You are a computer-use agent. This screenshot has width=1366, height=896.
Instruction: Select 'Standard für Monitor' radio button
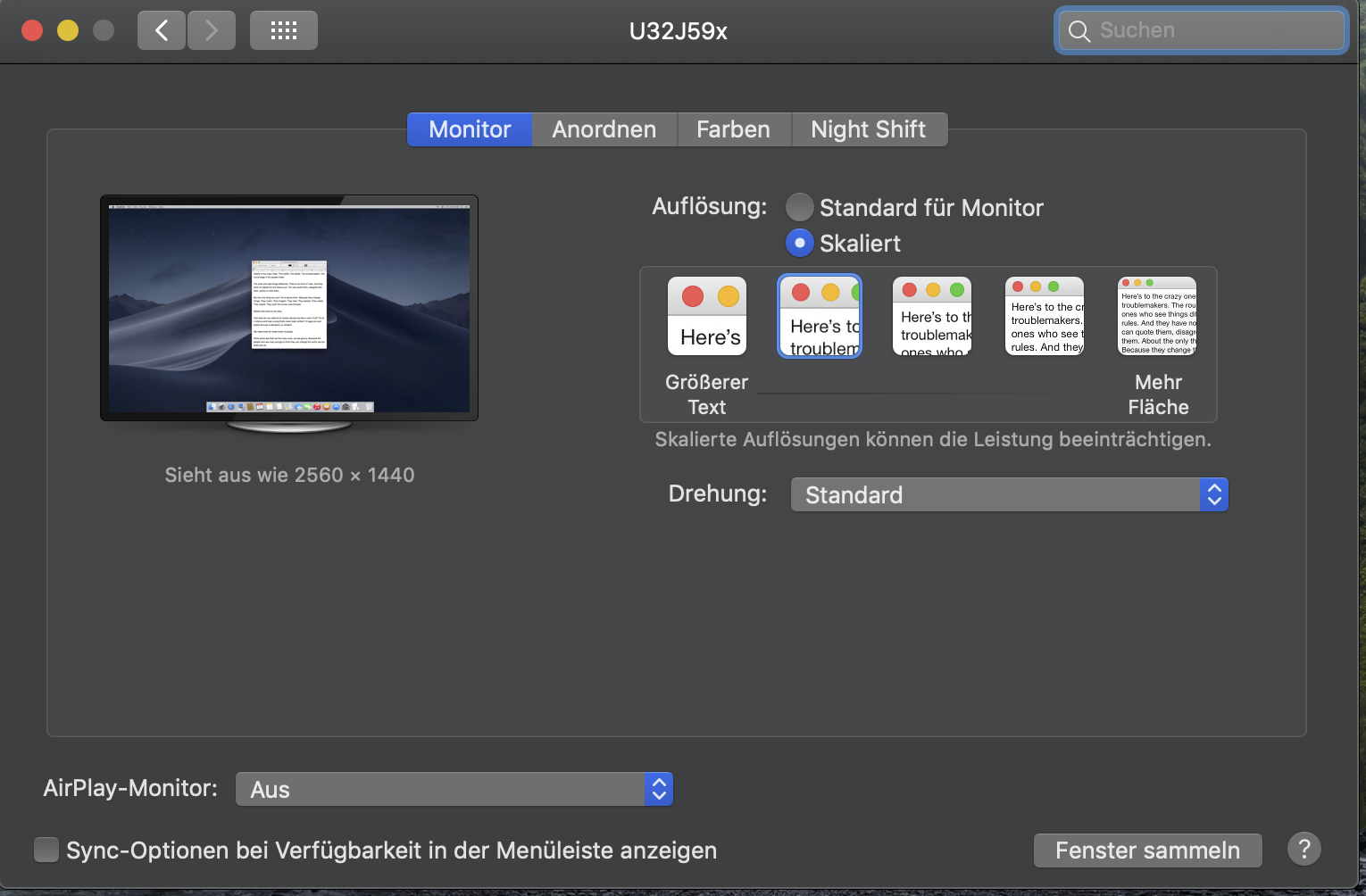[x=799, y=207]
